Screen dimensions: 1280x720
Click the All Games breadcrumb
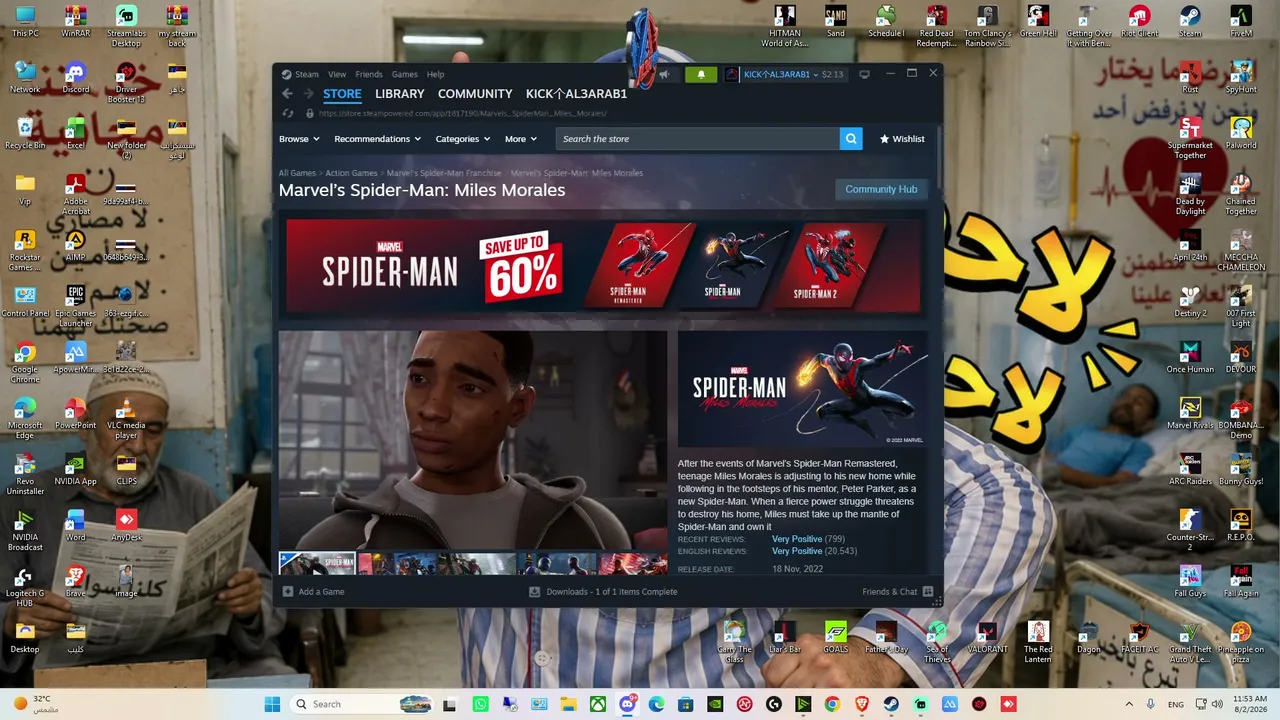(x=297, y=173)
